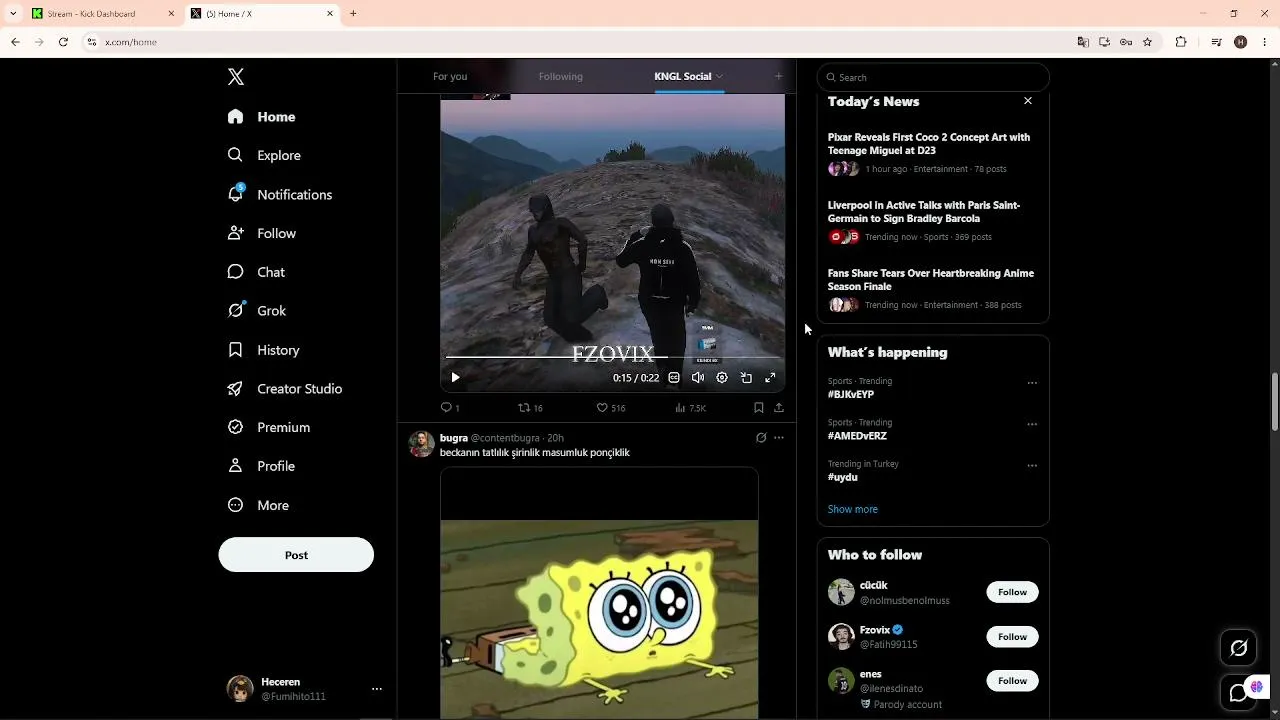
Task: Open the More menu in sidebar
Action: coord(258,505)
